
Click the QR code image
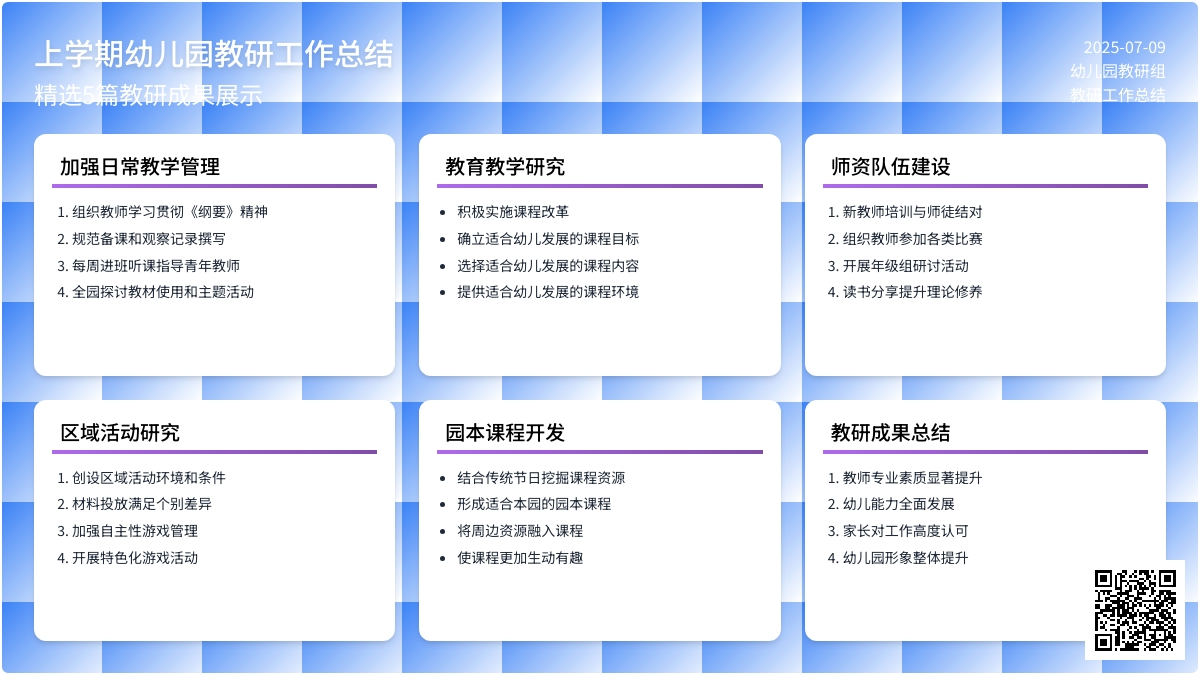click(x=1135, y=610)
